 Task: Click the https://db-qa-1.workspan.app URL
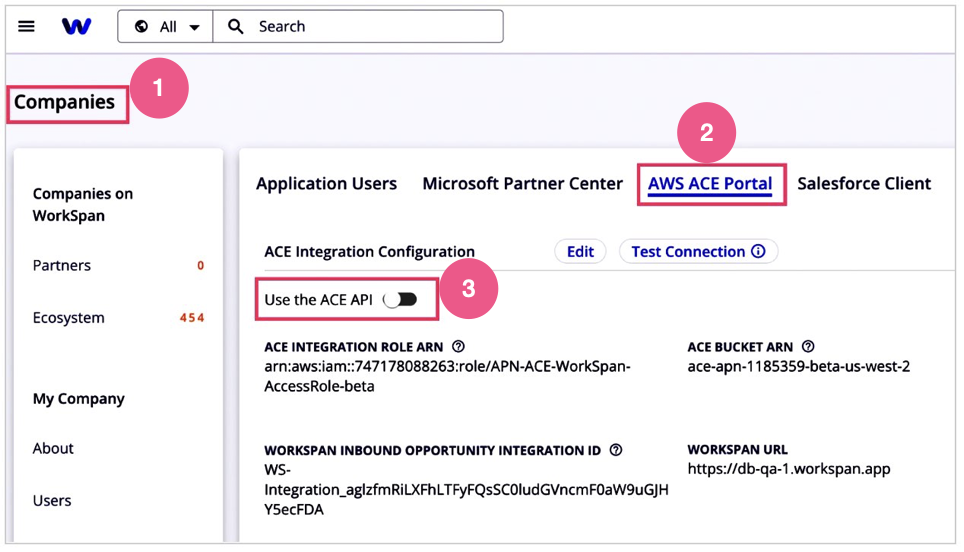789,469
